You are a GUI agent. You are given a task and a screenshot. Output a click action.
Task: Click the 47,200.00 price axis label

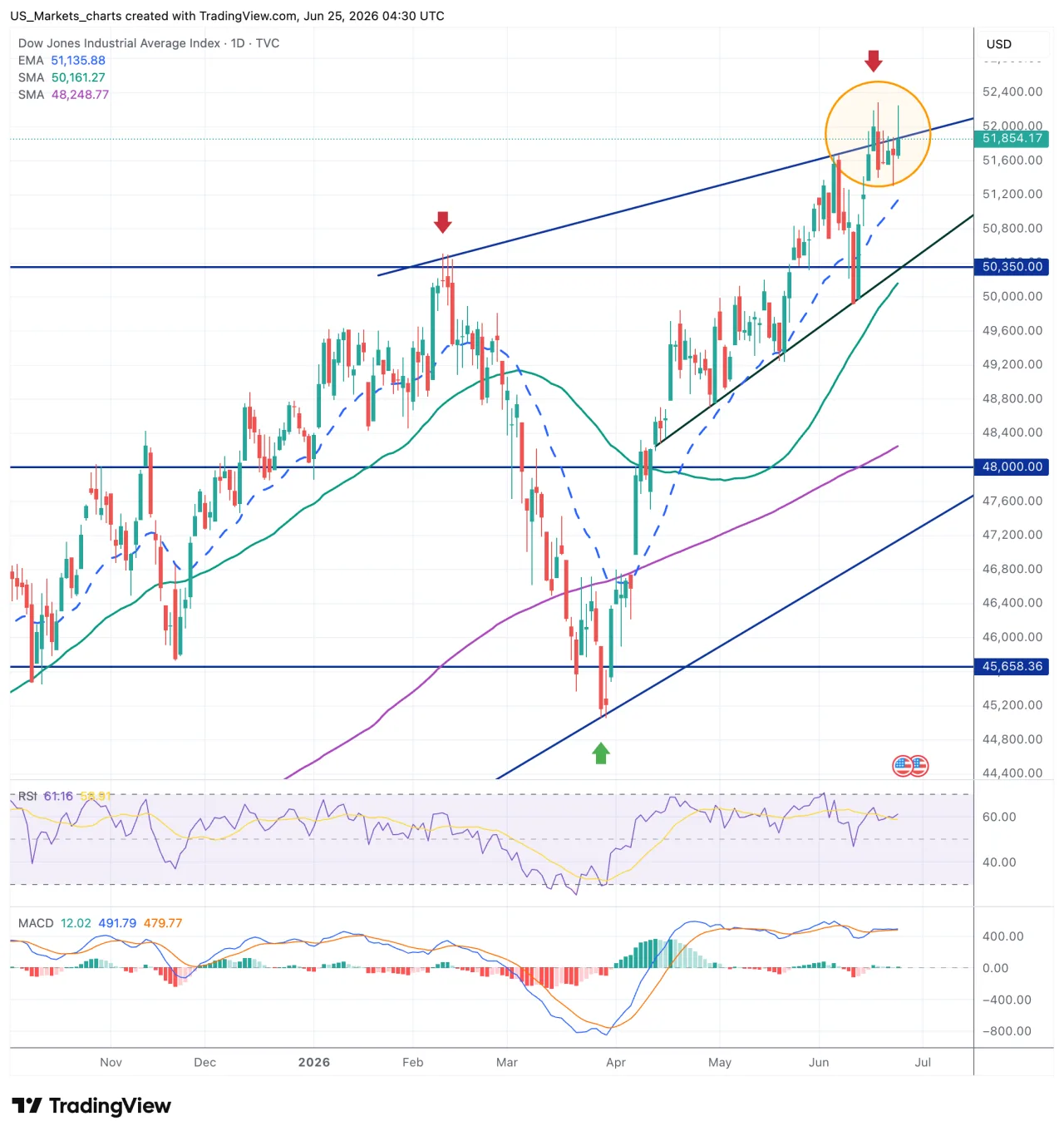pyautogui.click(x=1012, y=535)
